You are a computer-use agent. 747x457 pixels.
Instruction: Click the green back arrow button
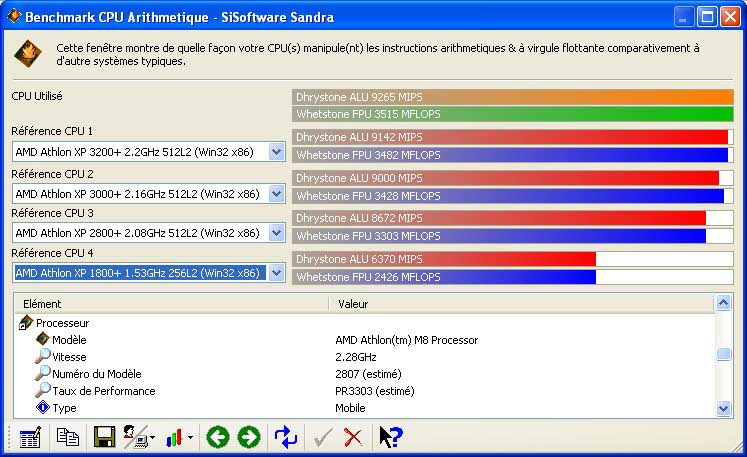[217, 437]
